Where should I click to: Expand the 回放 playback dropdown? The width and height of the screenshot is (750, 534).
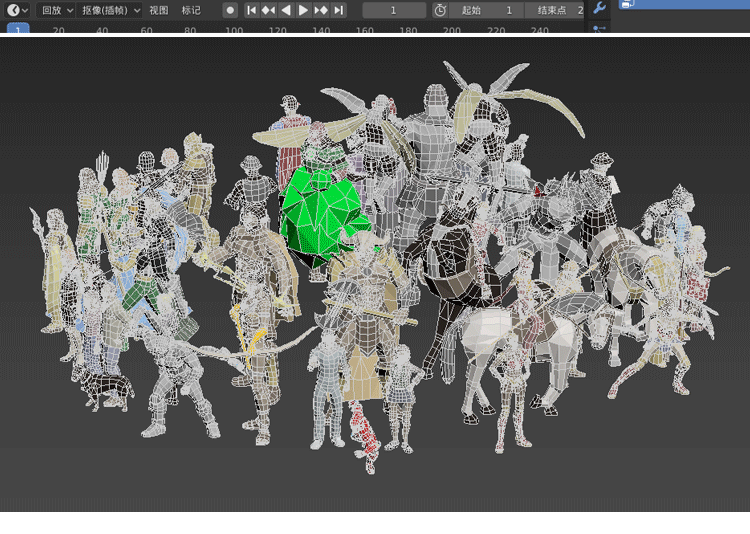coord(57,10)
